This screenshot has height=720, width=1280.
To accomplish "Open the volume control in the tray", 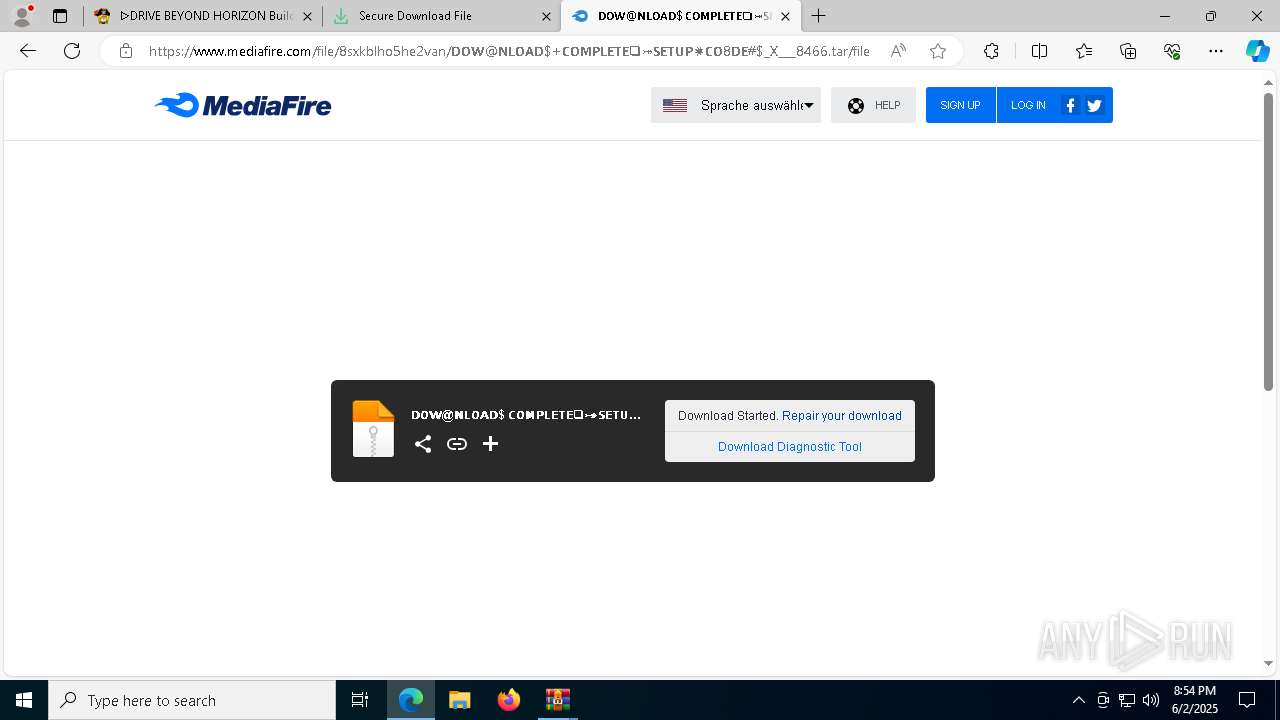I will tap(1151, 700).
